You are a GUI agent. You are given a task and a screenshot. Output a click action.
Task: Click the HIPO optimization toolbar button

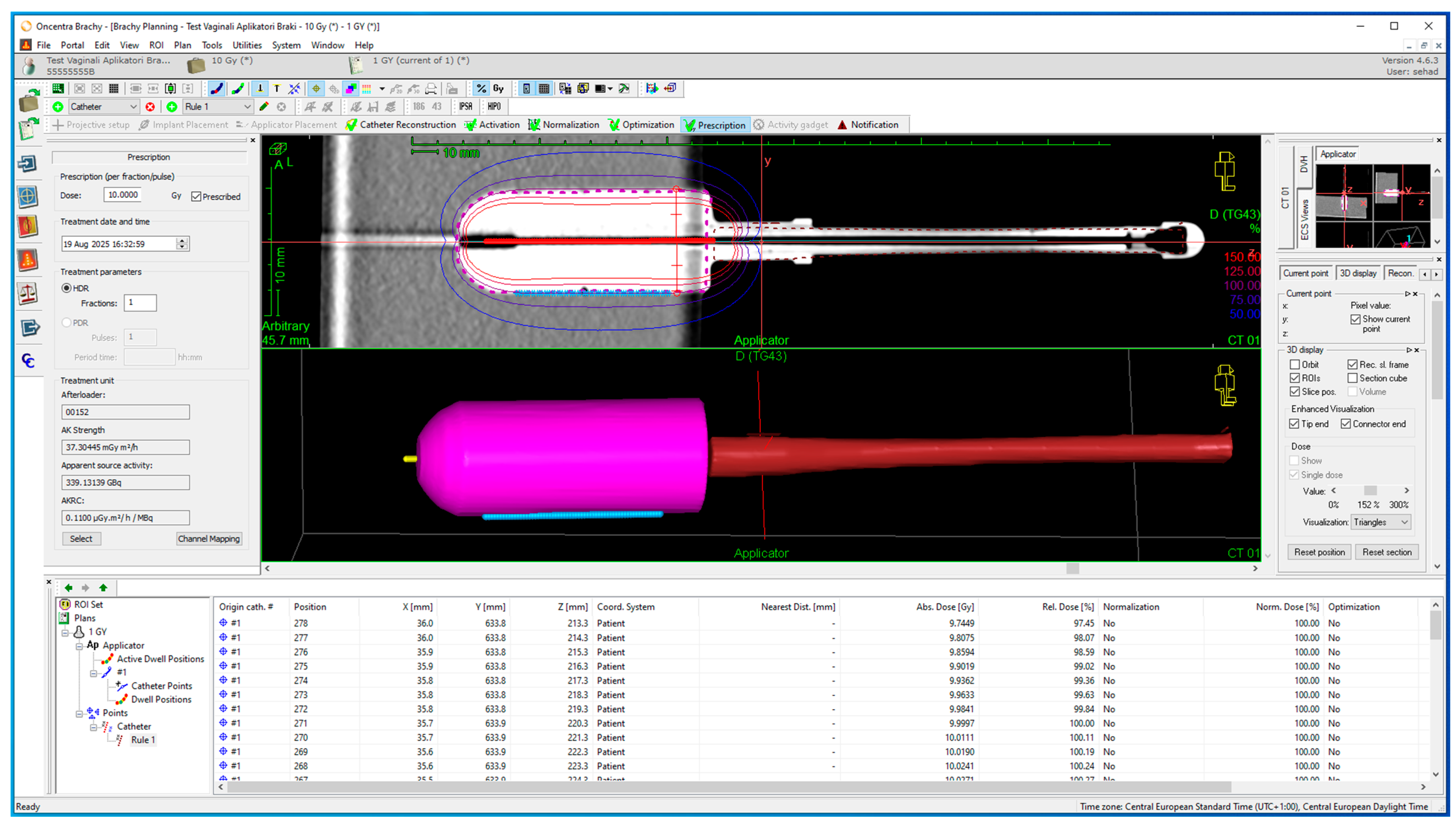coord(494,107)
